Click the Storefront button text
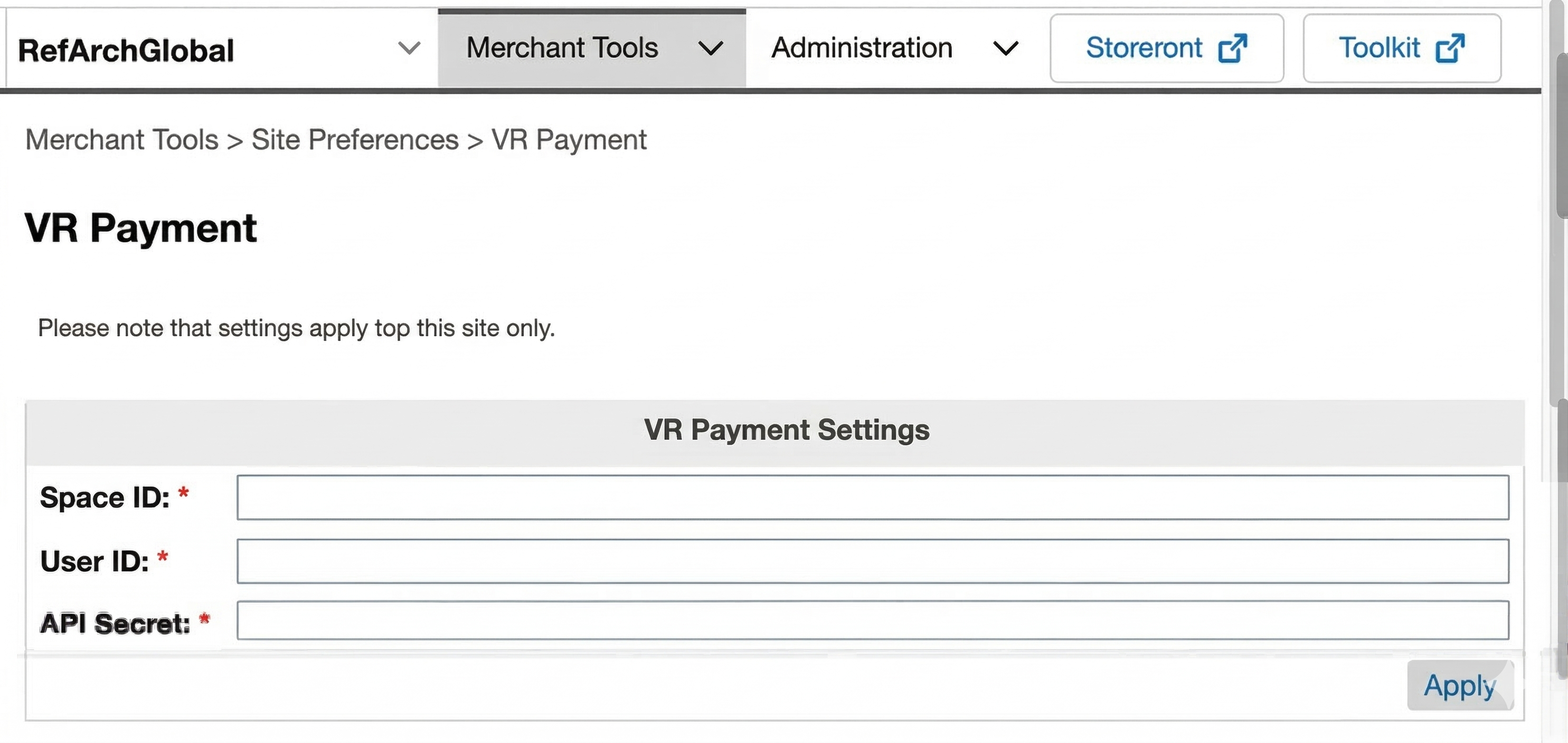Screen dimensions: 1568x743 (1144, 48)
